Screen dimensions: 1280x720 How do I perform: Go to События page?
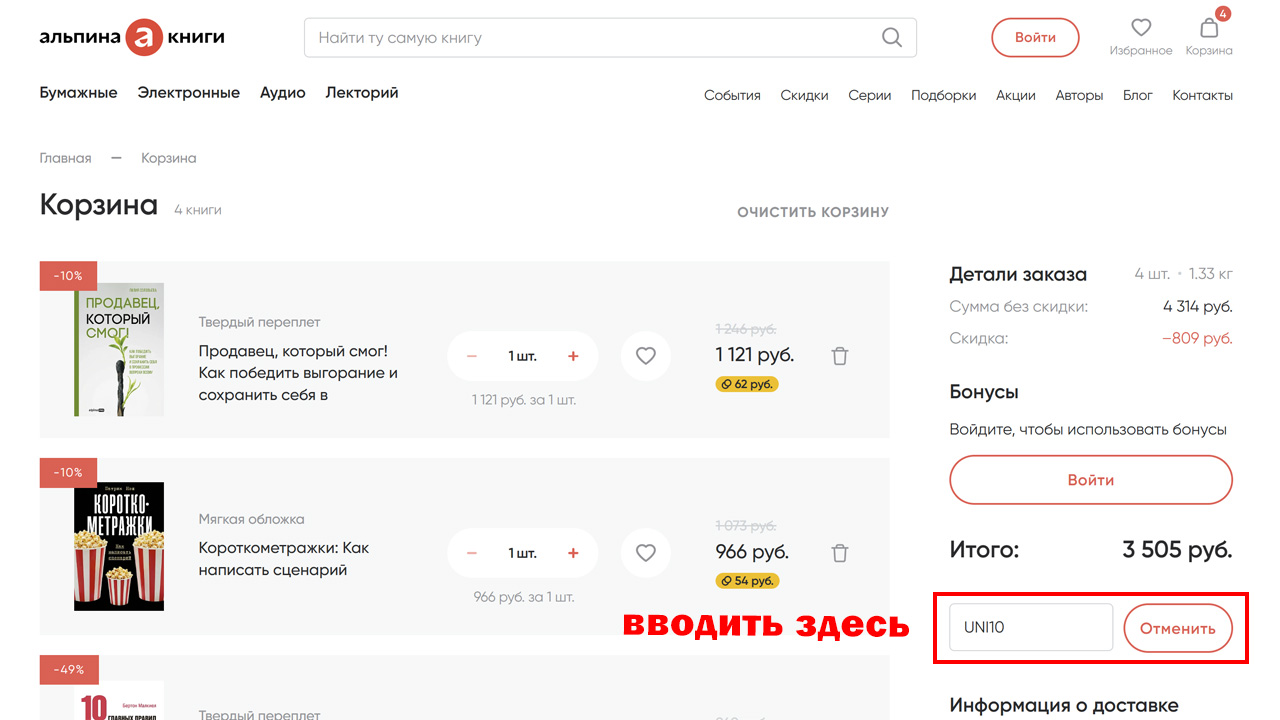pos(732,96)
